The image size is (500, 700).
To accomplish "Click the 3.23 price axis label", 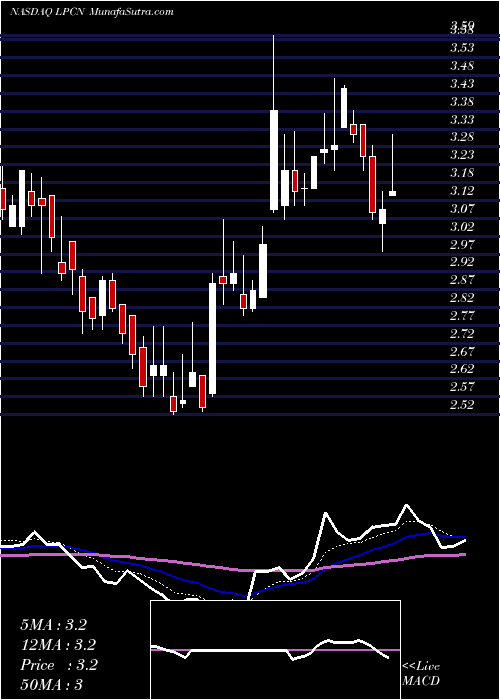I will click(x=462, y=154).
